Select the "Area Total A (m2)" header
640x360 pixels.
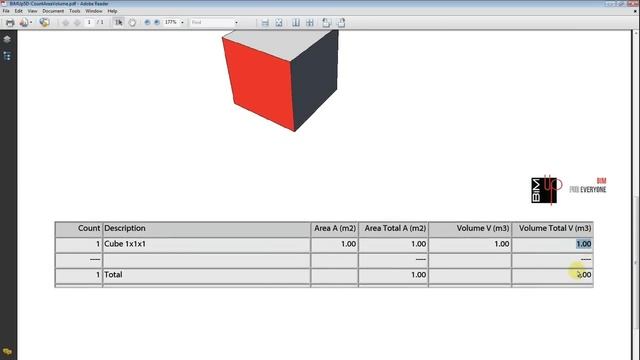[x=395, y=229]
